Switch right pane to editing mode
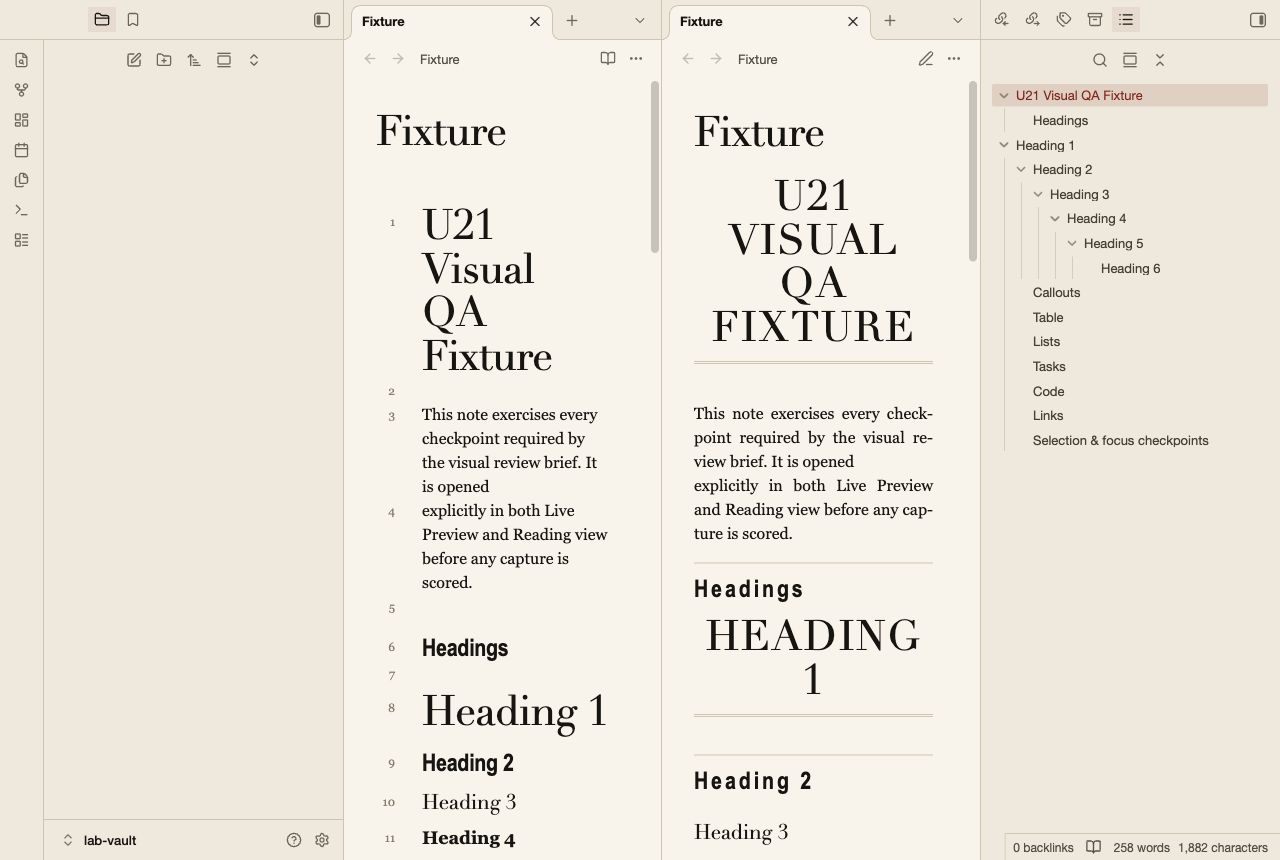The width and height of the screenshot is (1280, 860). (926, 59)
